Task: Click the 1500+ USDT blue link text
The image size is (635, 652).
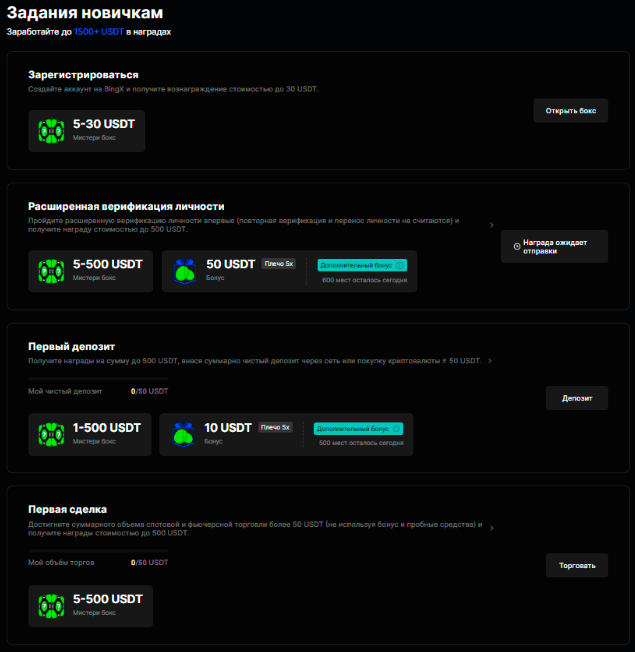Action: pos(99,32)
